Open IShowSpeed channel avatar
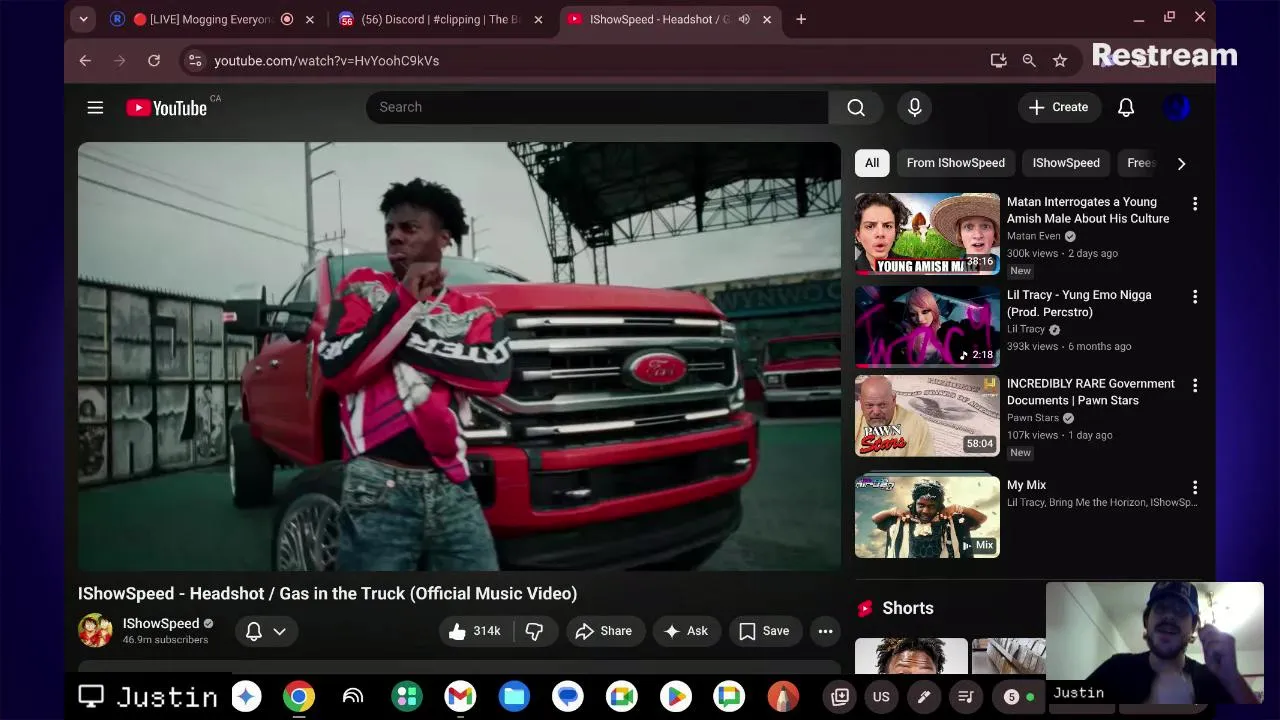 point(96,631)
